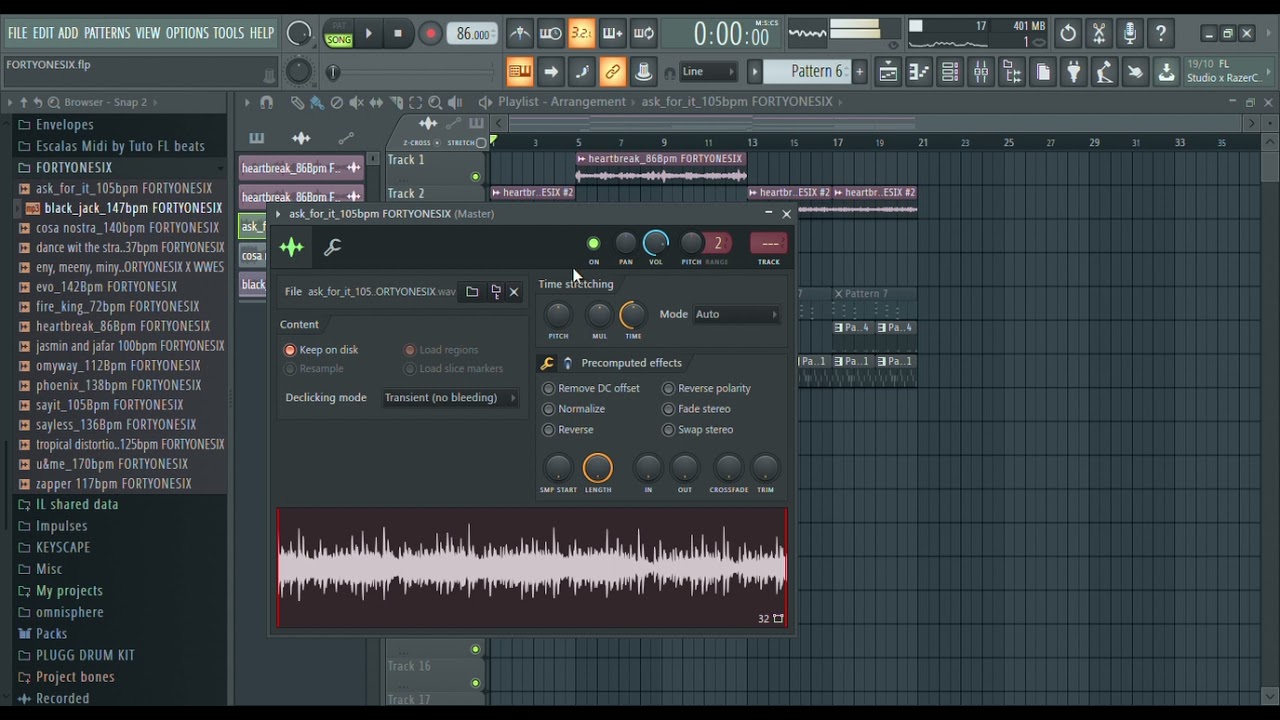Adjust the VOL knob

coord(655,243)
